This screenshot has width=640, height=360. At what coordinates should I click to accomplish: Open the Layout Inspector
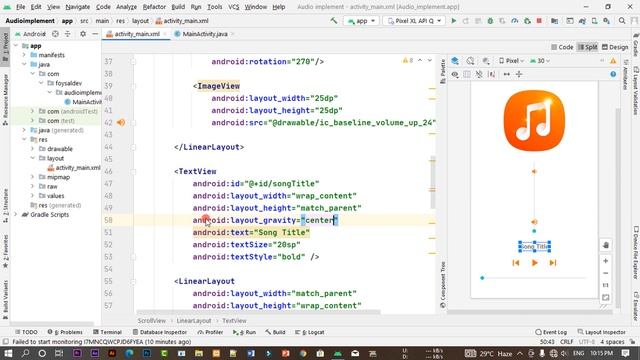pos(602,332)
